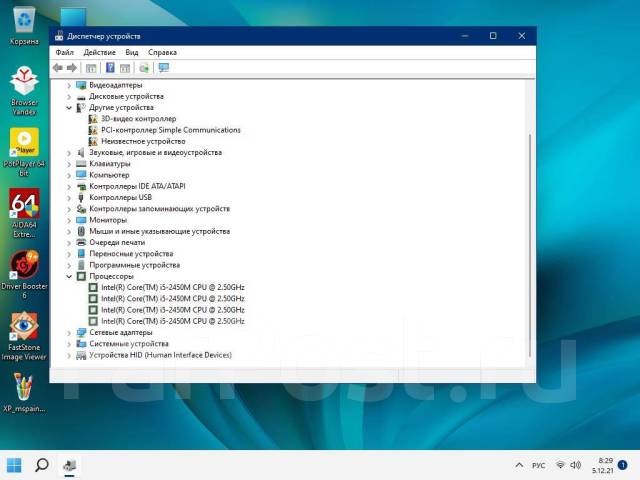Open the Windows Start menu
The image size is (640, 480).
[14, 465]
